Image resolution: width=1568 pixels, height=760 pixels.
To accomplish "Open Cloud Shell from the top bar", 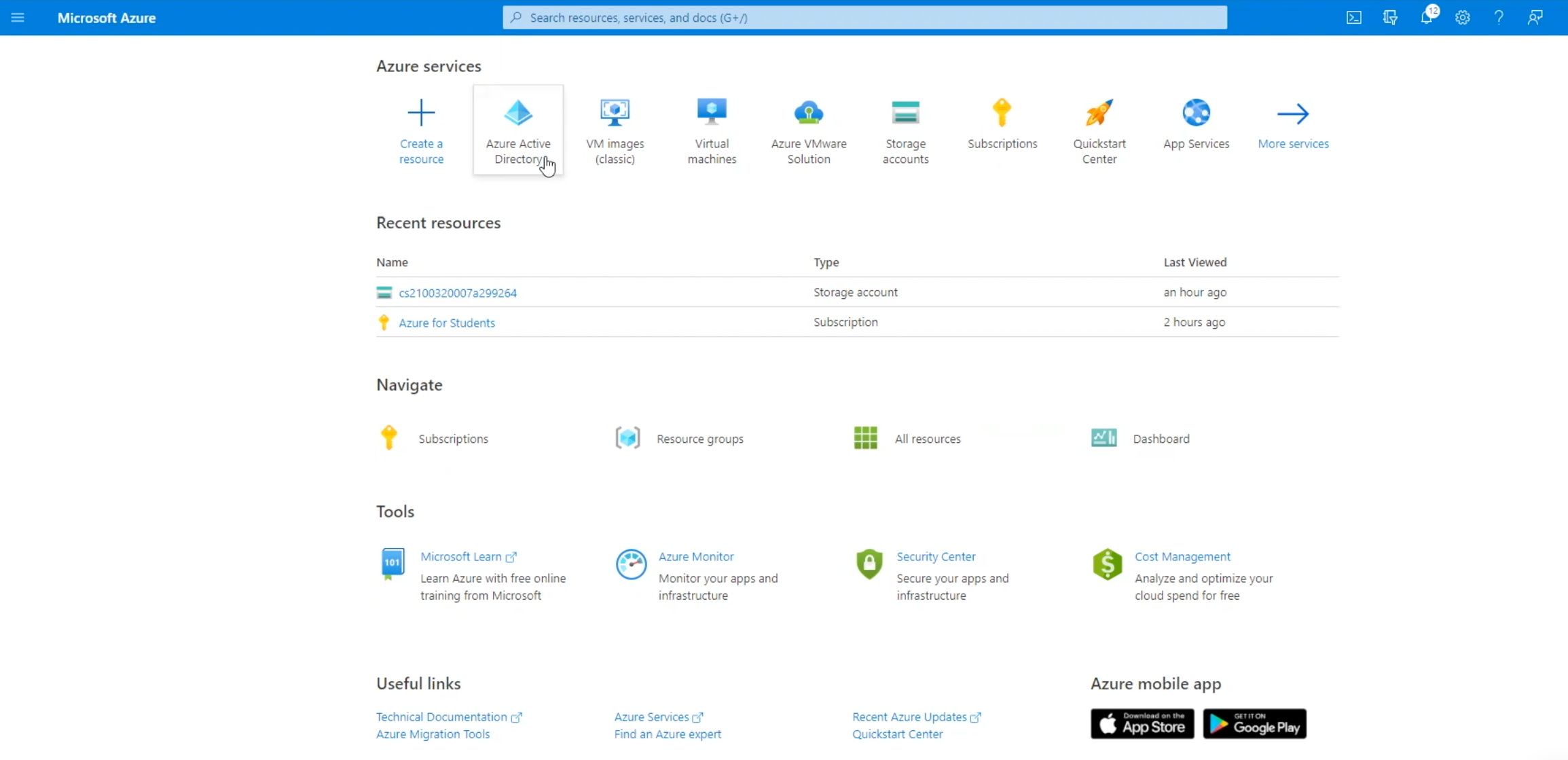I will tap(1354, 17).
